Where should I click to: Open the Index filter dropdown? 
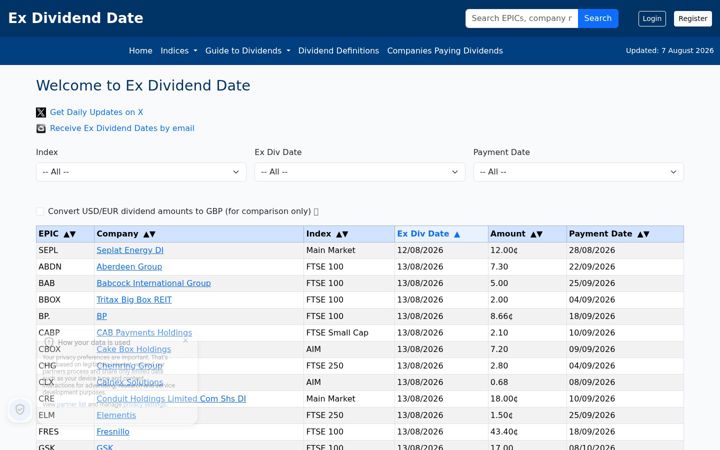point(141,172)
